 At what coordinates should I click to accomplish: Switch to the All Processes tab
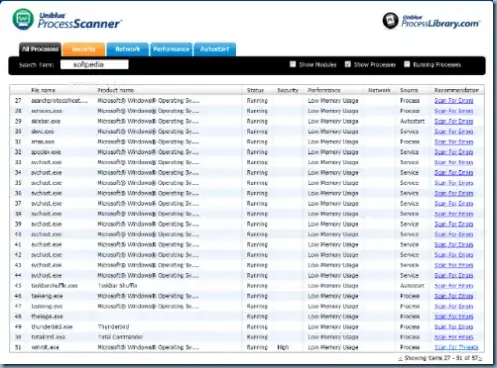[x=40, y=49]
